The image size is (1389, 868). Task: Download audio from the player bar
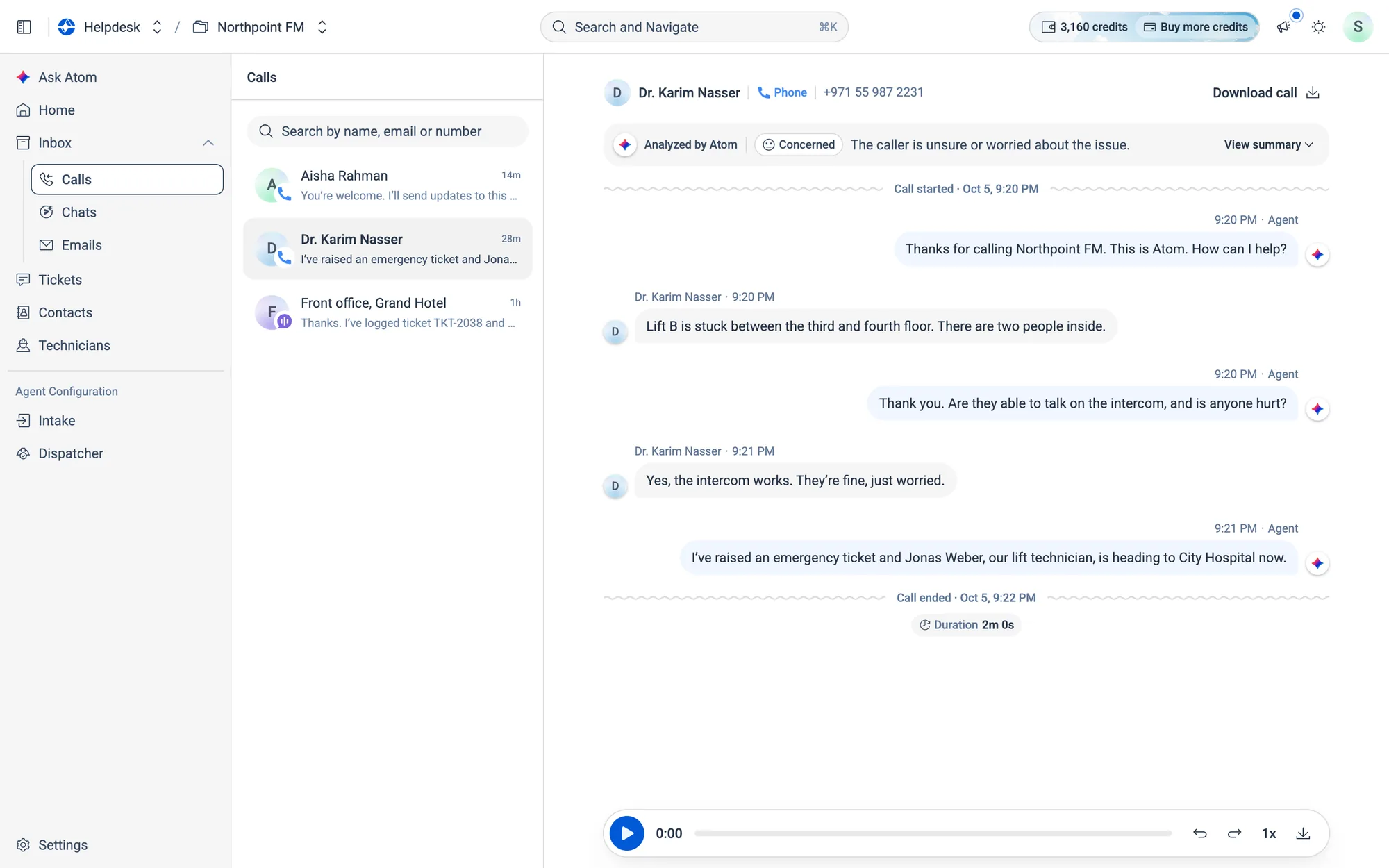tap(1303, 833)
